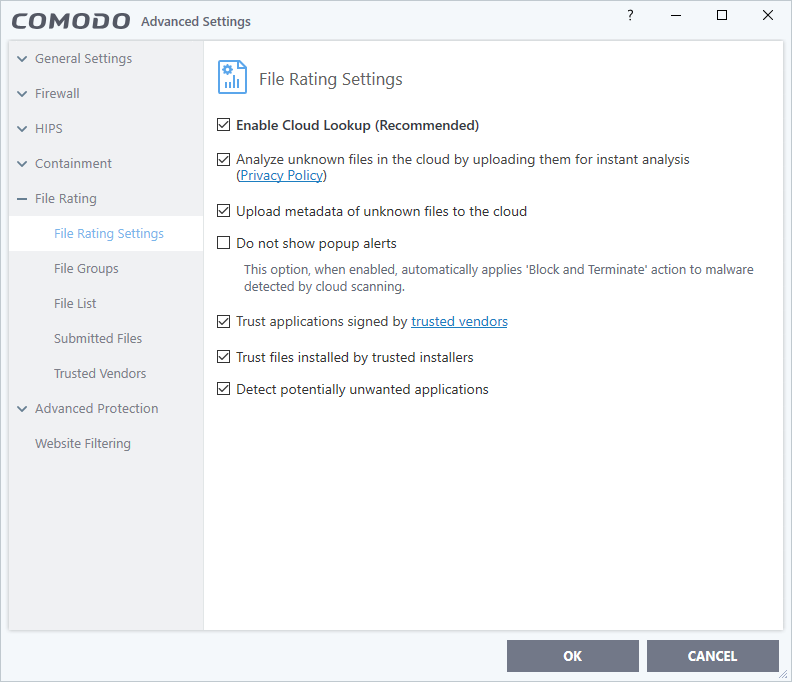Open the Privacy Policy link

(281, 175)
